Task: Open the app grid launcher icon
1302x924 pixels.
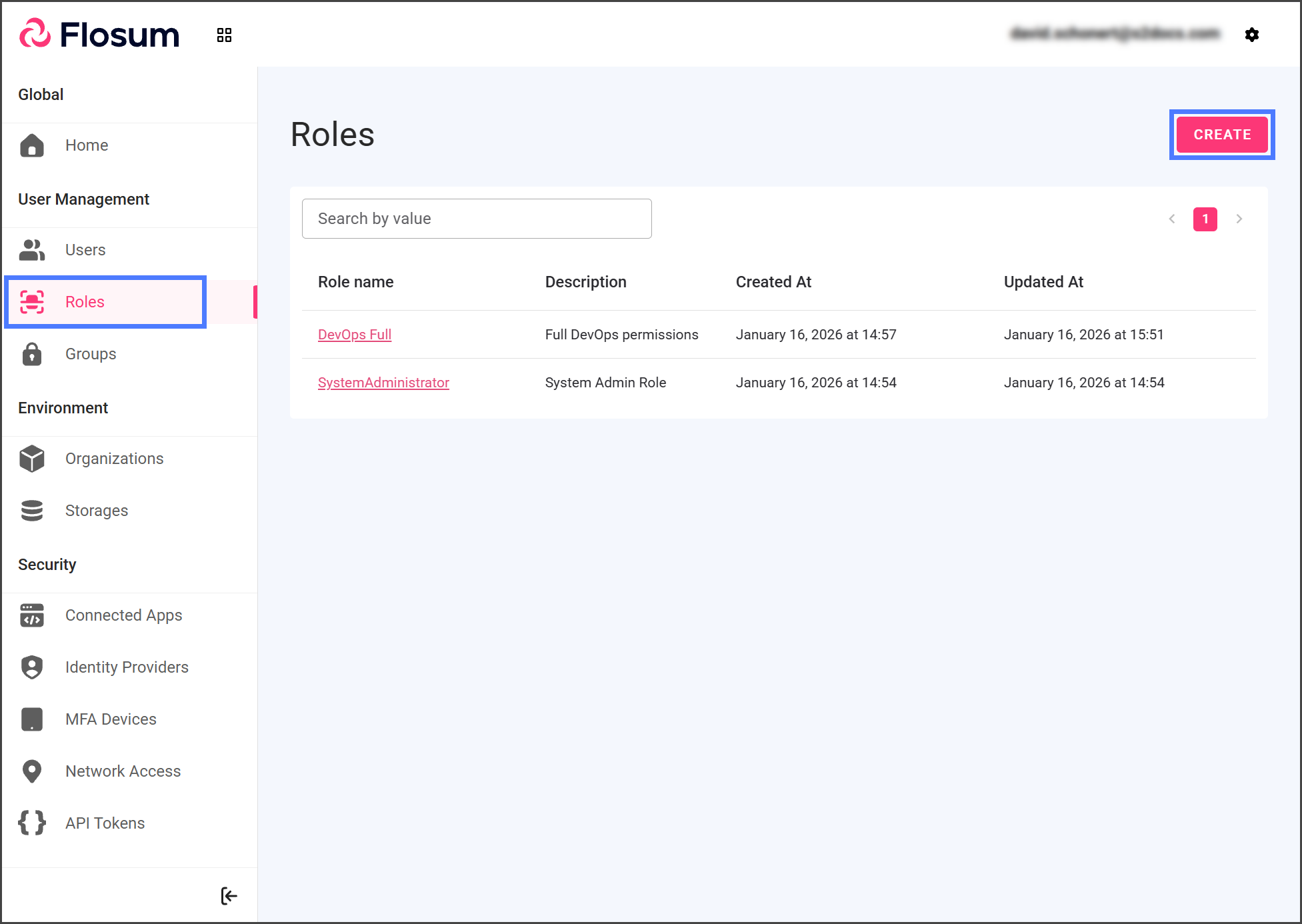Action: pos(224,35)
